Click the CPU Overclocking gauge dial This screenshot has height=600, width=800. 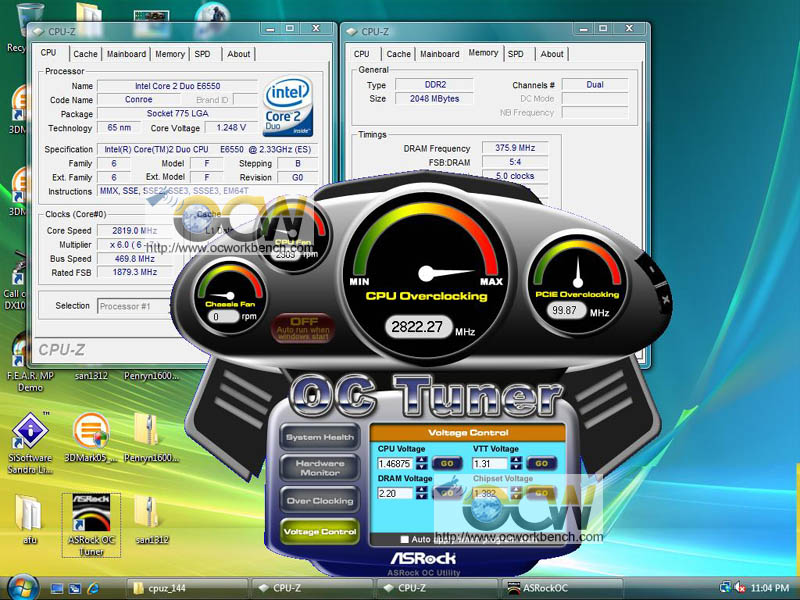point(427,273)
